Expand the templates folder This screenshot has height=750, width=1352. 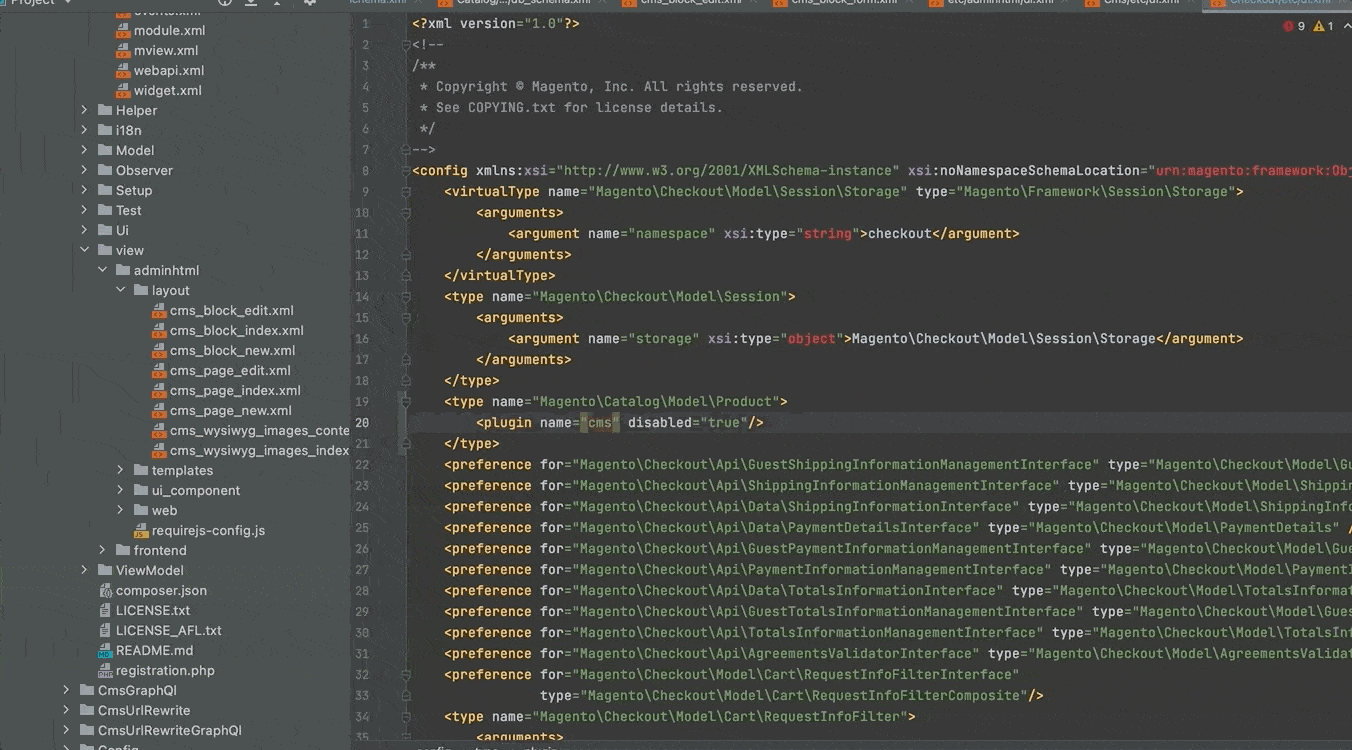pos(120,471)
